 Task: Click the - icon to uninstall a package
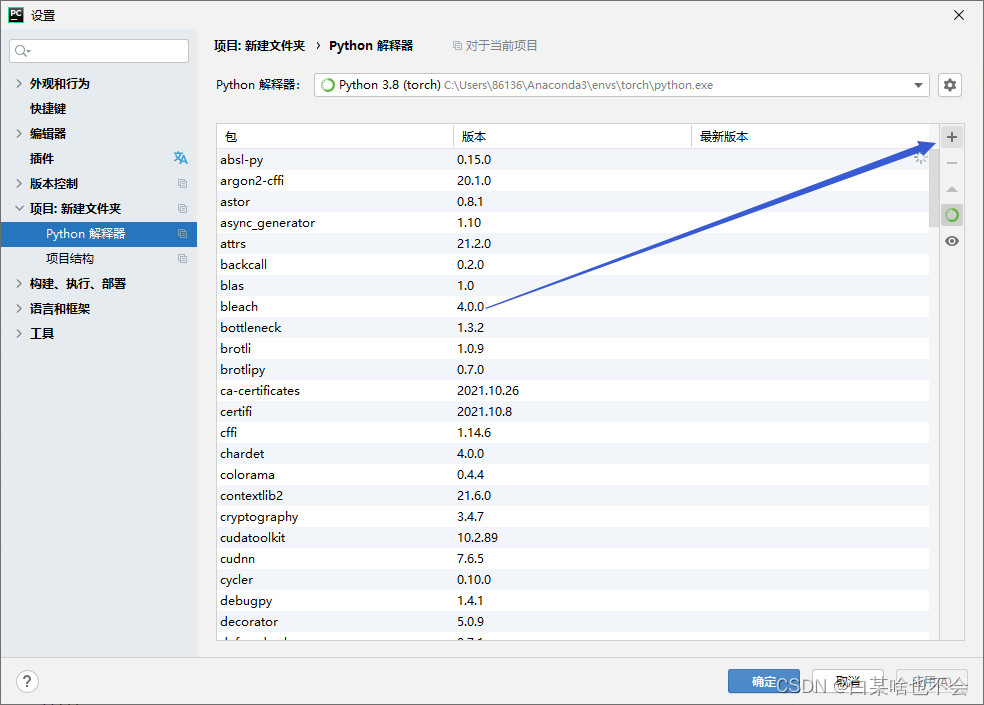[951, 162]
